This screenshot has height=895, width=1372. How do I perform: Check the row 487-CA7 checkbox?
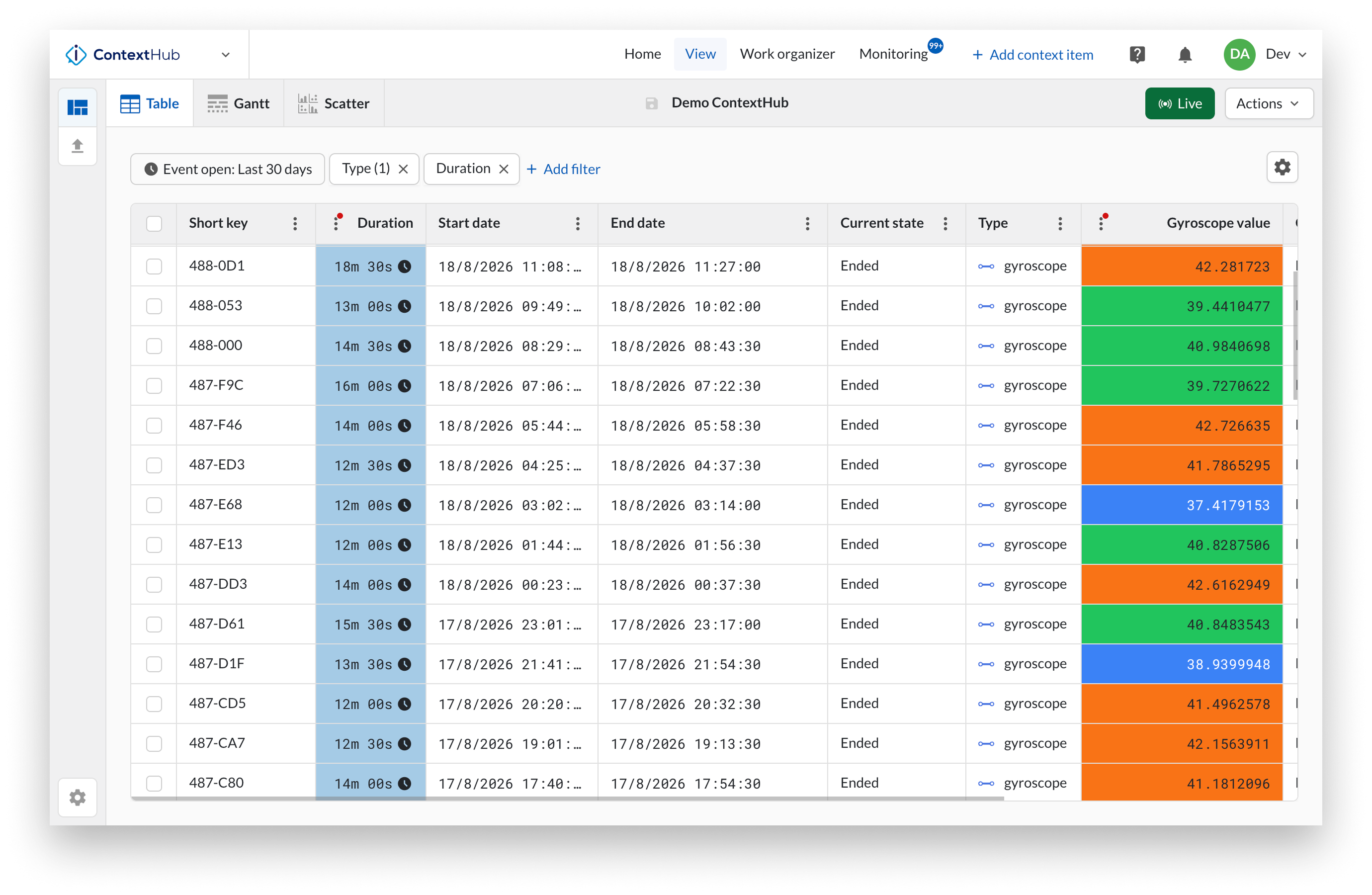pyautogui.click(x=154, y=744)
